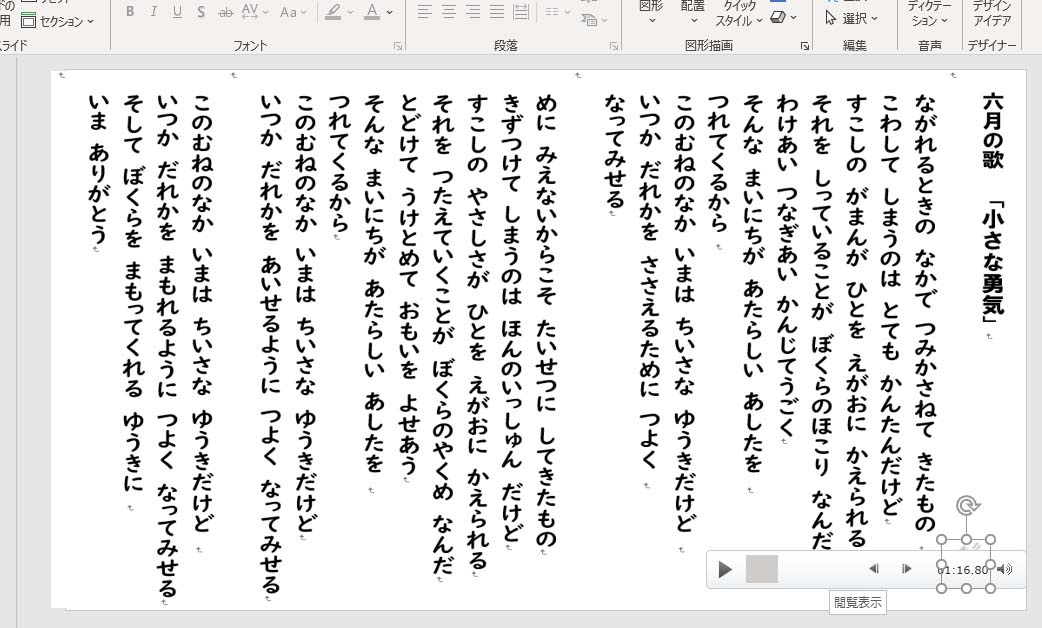1042x628 pixels.
Task: Justify text in paragraph group
Action: tap(496, 11)
